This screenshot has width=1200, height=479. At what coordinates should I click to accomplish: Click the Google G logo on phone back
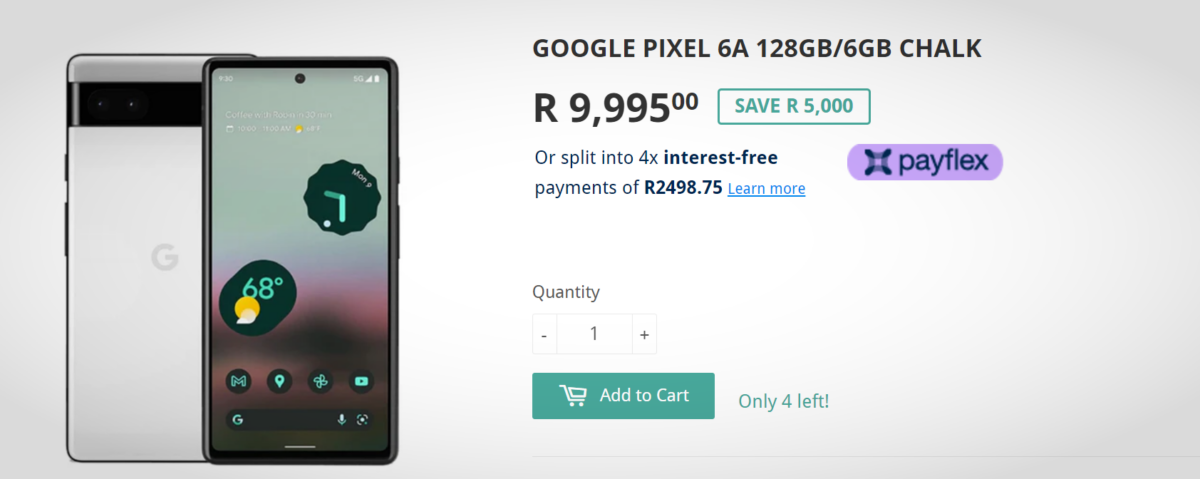click(x=165, y=257)
